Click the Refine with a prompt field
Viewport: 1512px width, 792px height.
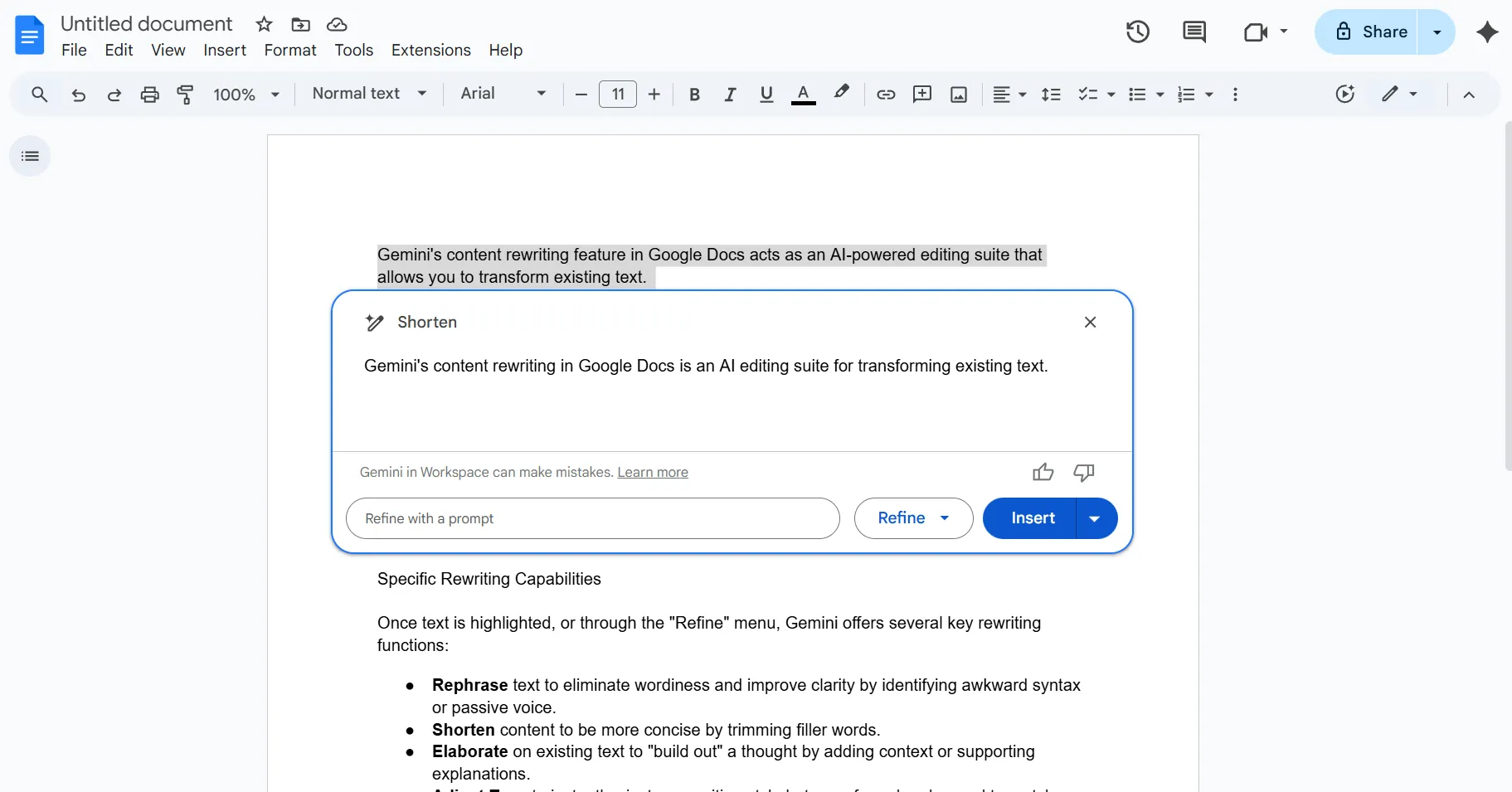(x=593, y=518)
